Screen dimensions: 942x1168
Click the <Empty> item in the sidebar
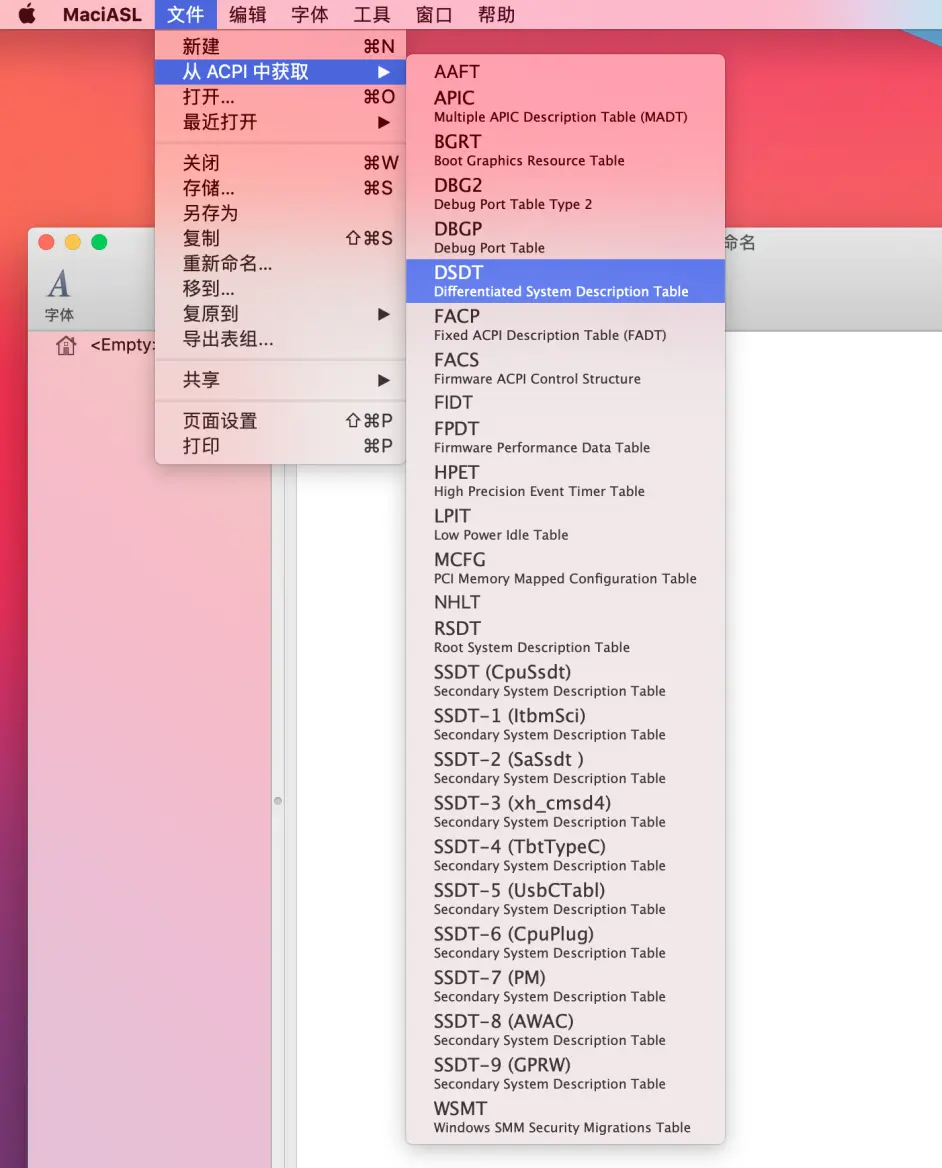pos(122,345)
